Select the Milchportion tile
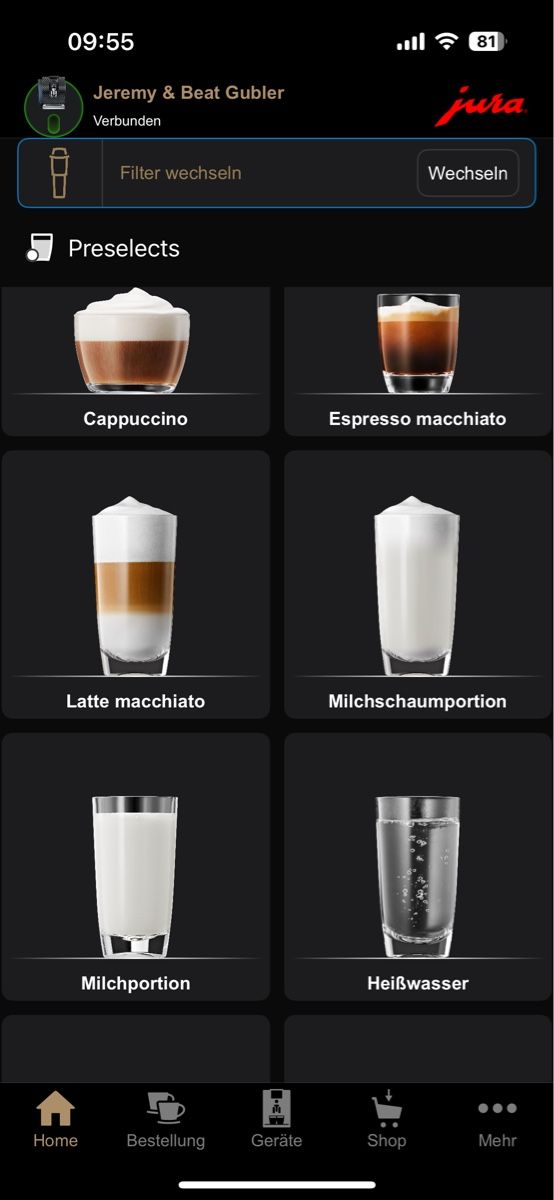 pyautogui.click(x=136, y=867)
